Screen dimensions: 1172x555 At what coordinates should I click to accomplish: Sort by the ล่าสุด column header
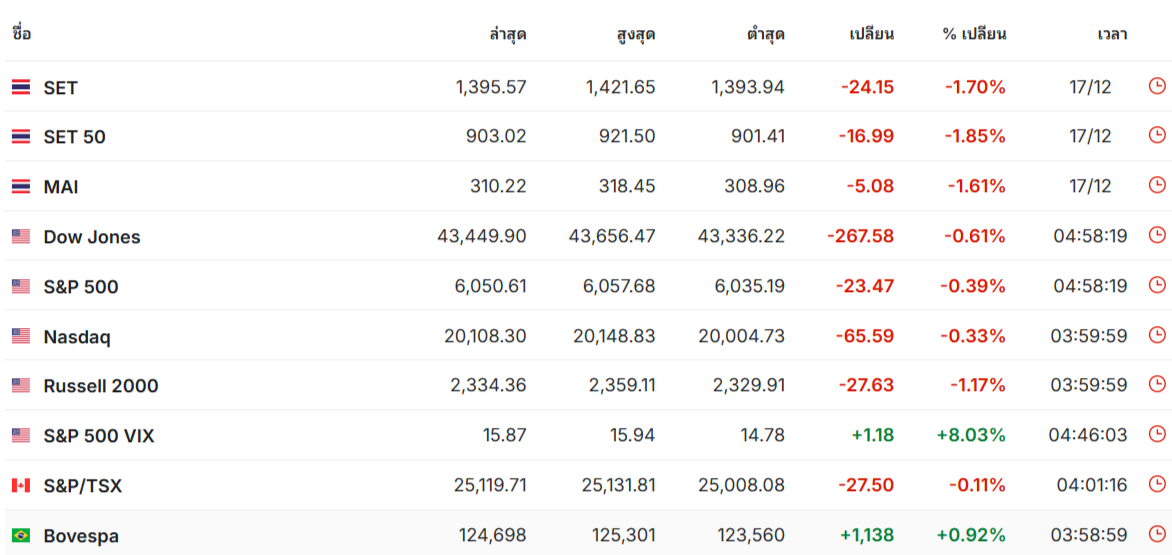click(x=508, y=34)
